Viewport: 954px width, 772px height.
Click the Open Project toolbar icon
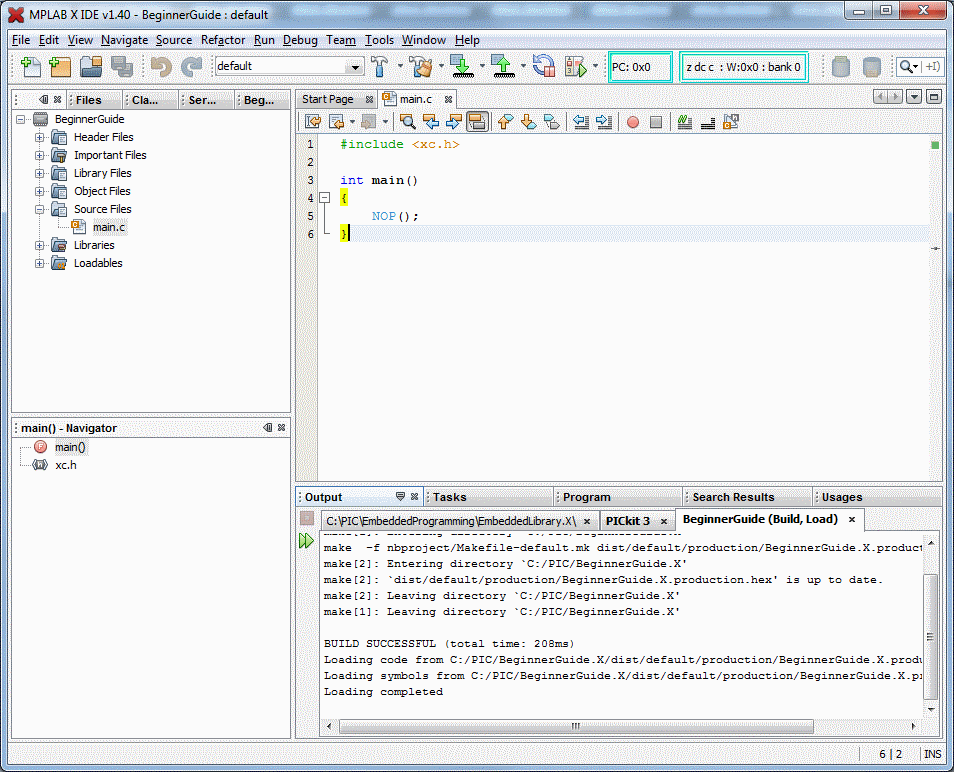91,66
